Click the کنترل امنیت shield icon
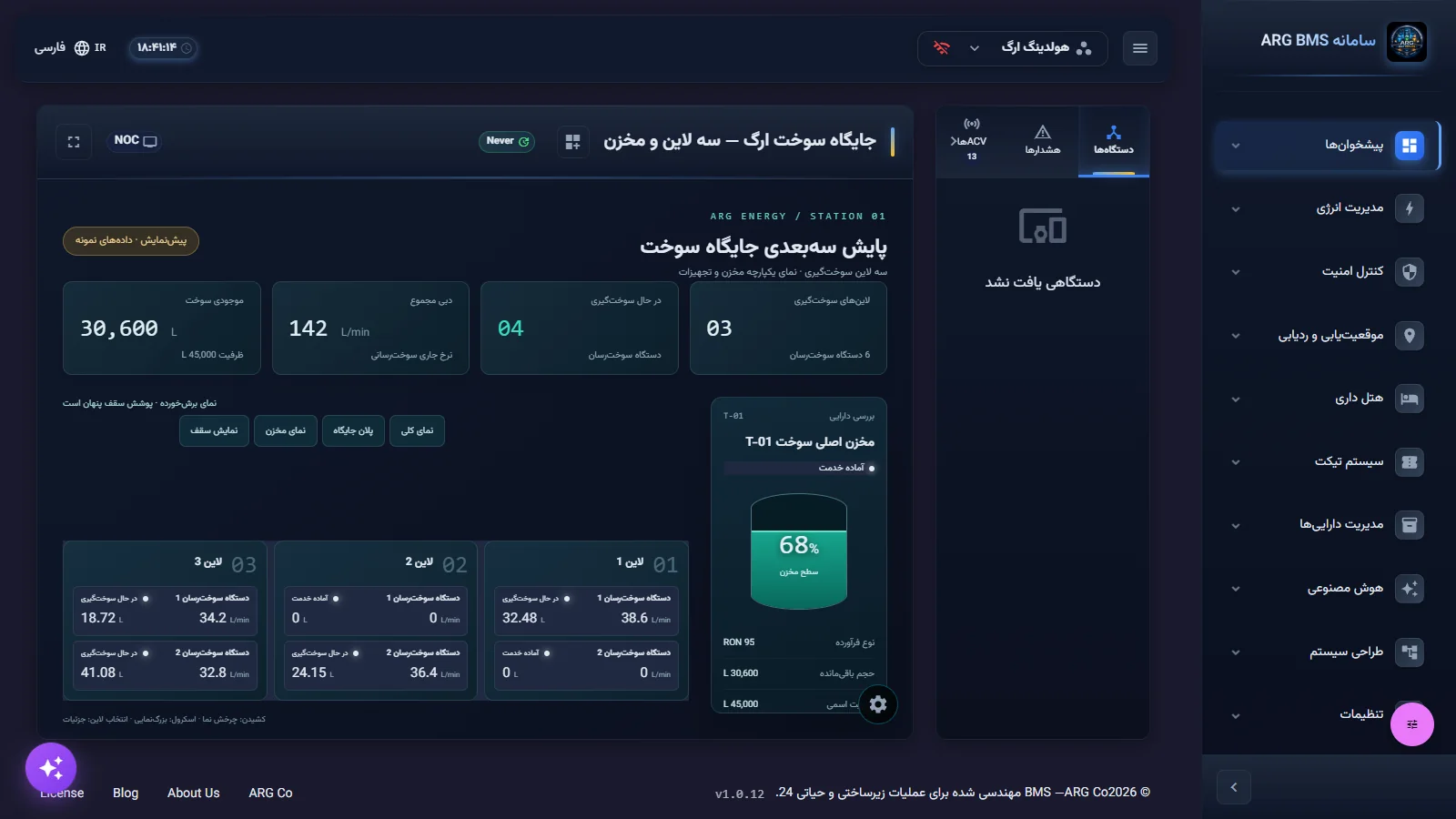Screen dimensions: 1456x819 click(x=1410, y=272)
